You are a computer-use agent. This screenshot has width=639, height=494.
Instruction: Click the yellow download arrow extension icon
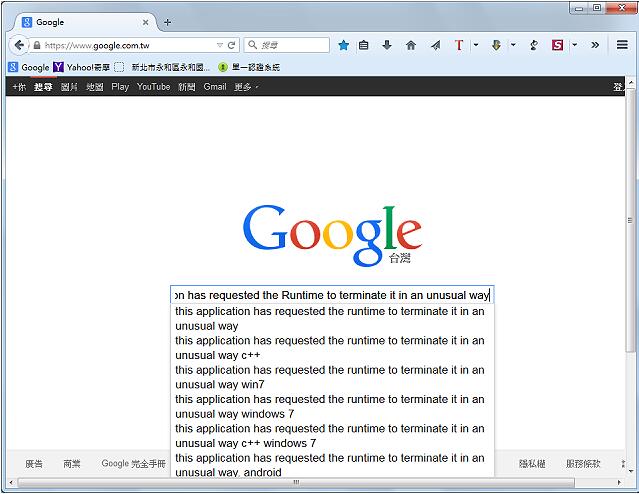(x=496, y=45)
